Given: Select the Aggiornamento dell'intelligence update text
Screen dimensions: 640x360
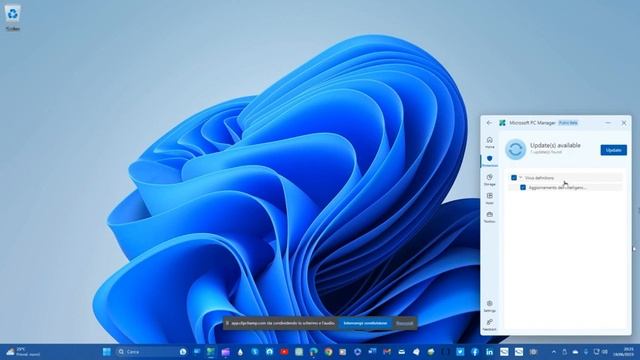Looking at the screenshot, I should (558, 188).
